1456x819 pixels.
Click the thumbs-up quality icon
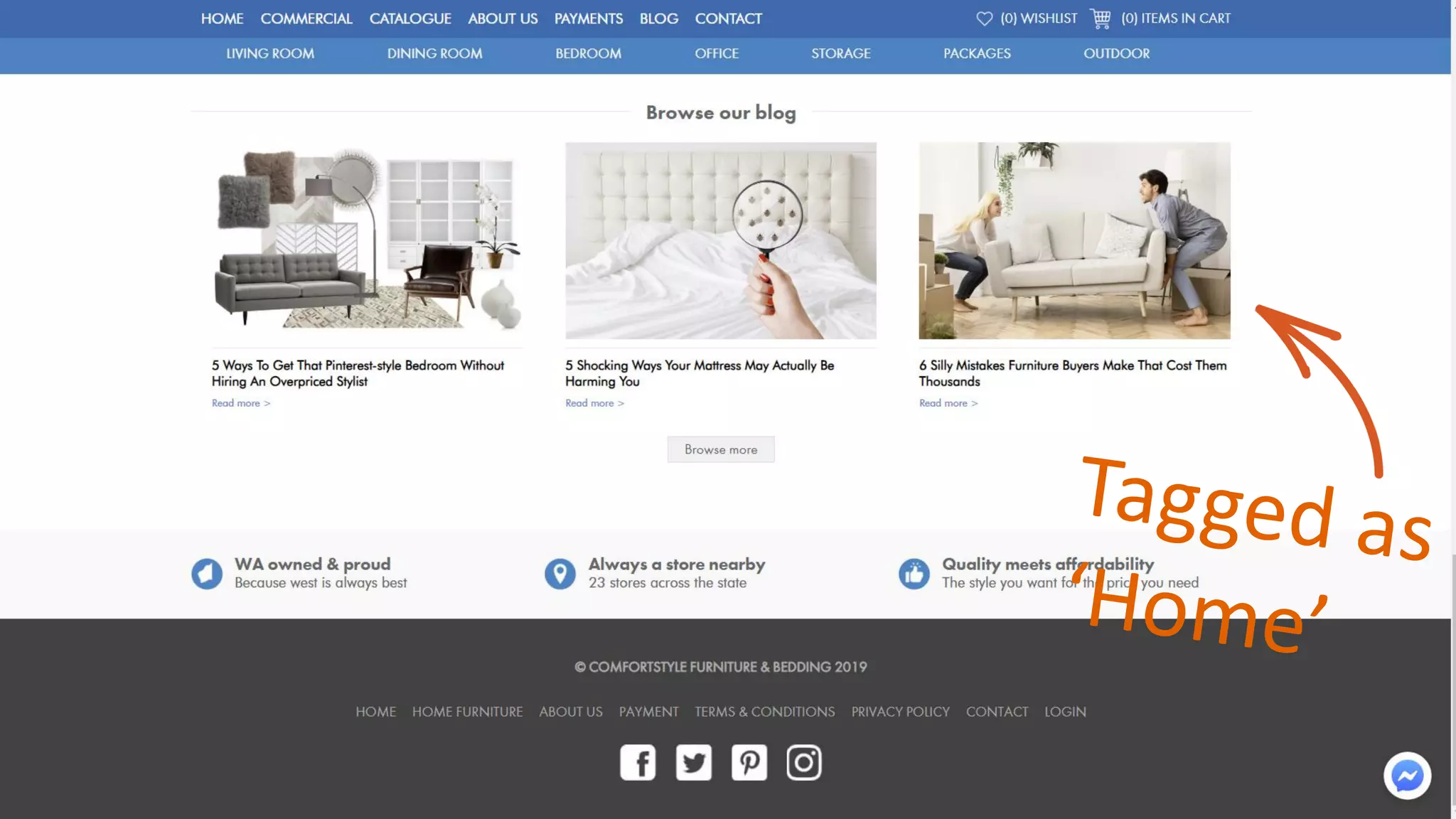(x=914, y=573)
